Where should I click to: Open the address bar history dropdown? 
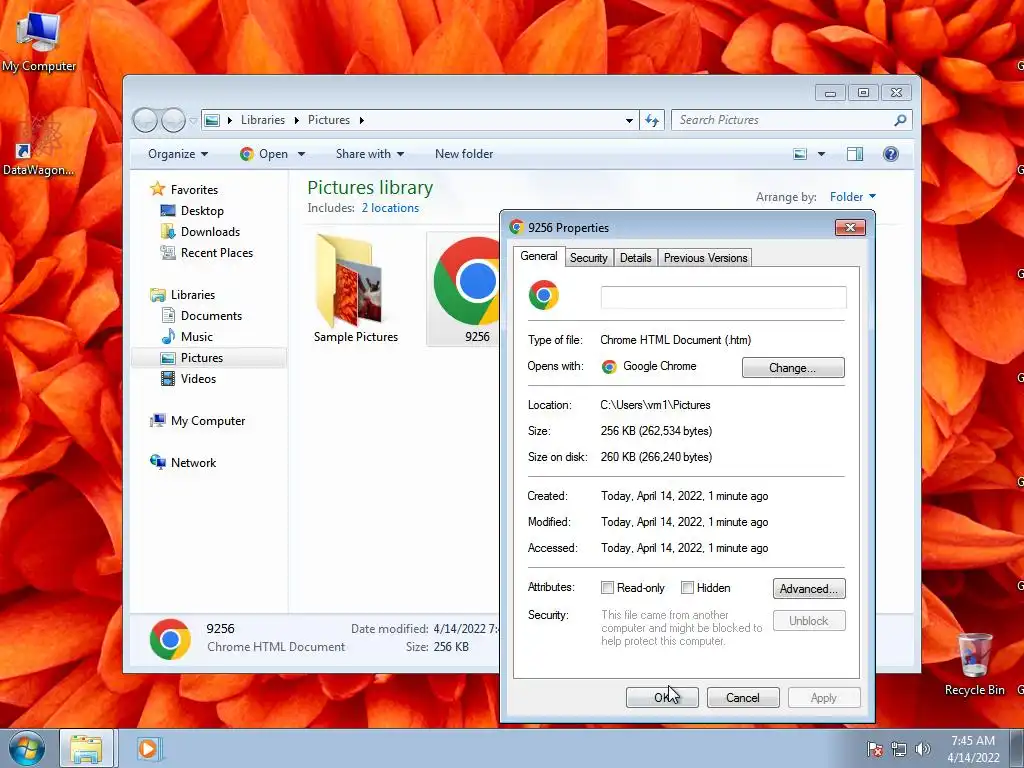[629, 120]
